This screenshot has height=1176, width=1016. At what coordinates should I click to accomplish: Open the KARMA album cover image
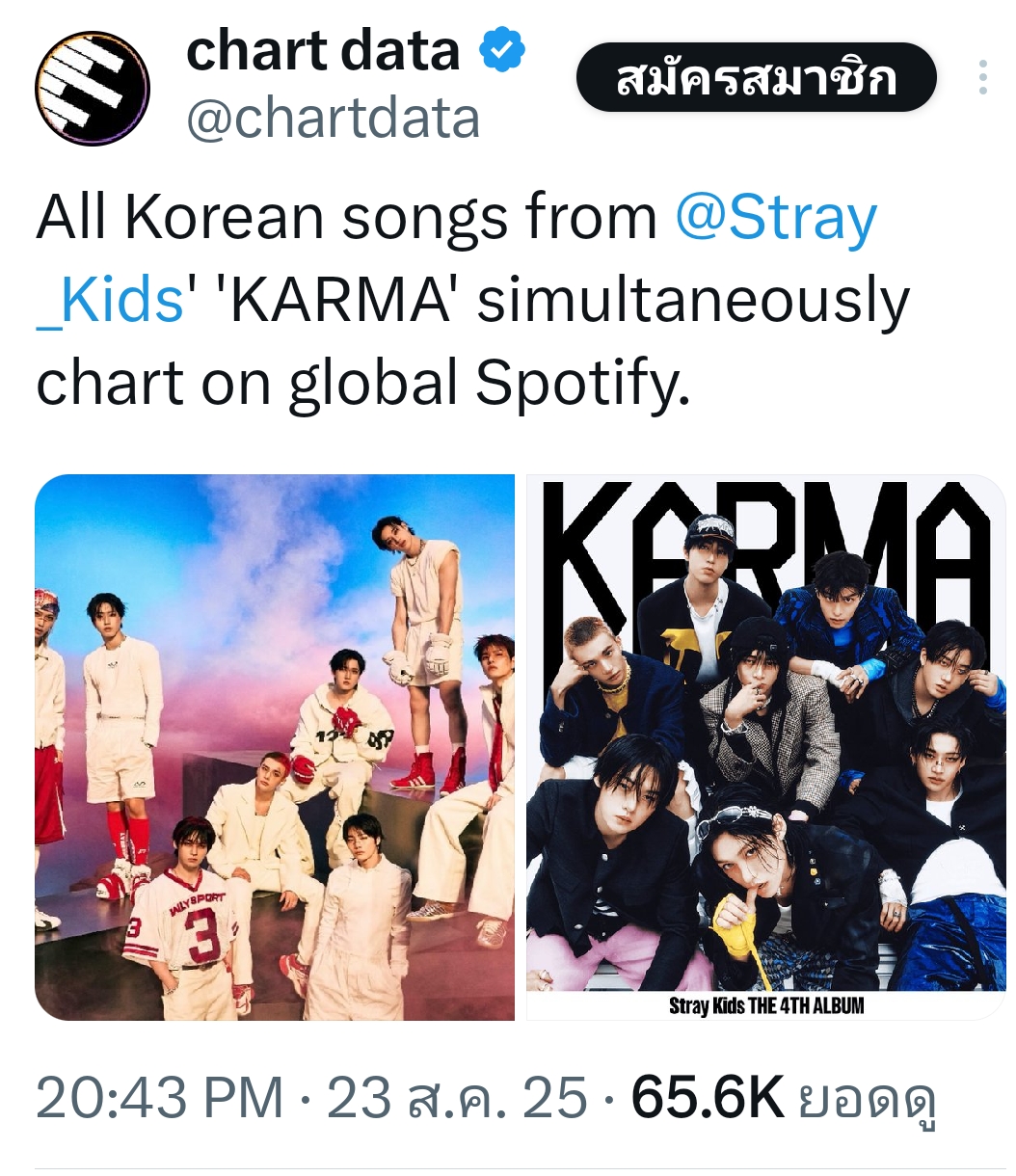(x=765, y=747)
